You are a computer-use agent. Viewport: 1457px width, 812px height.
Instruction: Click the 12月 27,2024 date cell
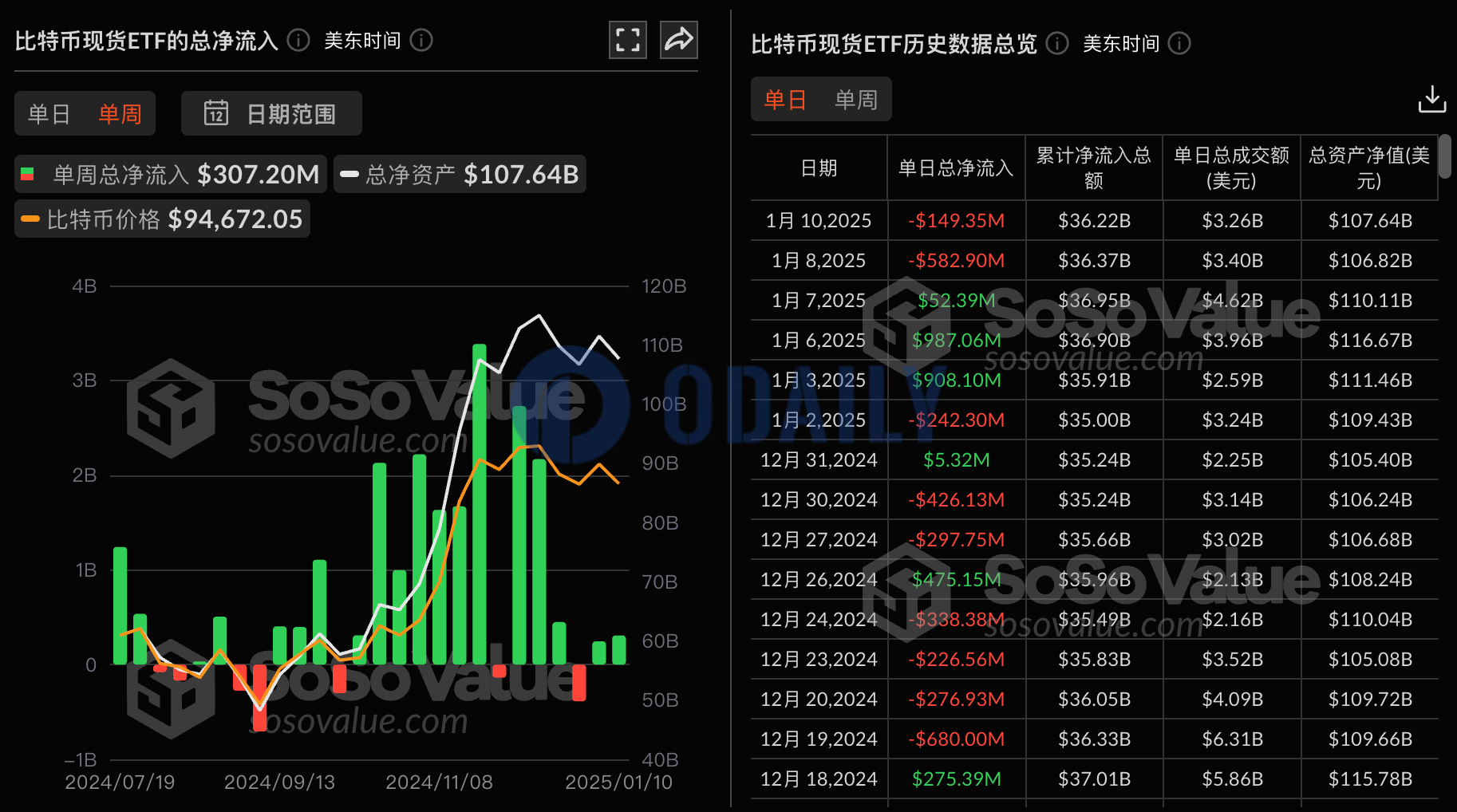(819, 539)
